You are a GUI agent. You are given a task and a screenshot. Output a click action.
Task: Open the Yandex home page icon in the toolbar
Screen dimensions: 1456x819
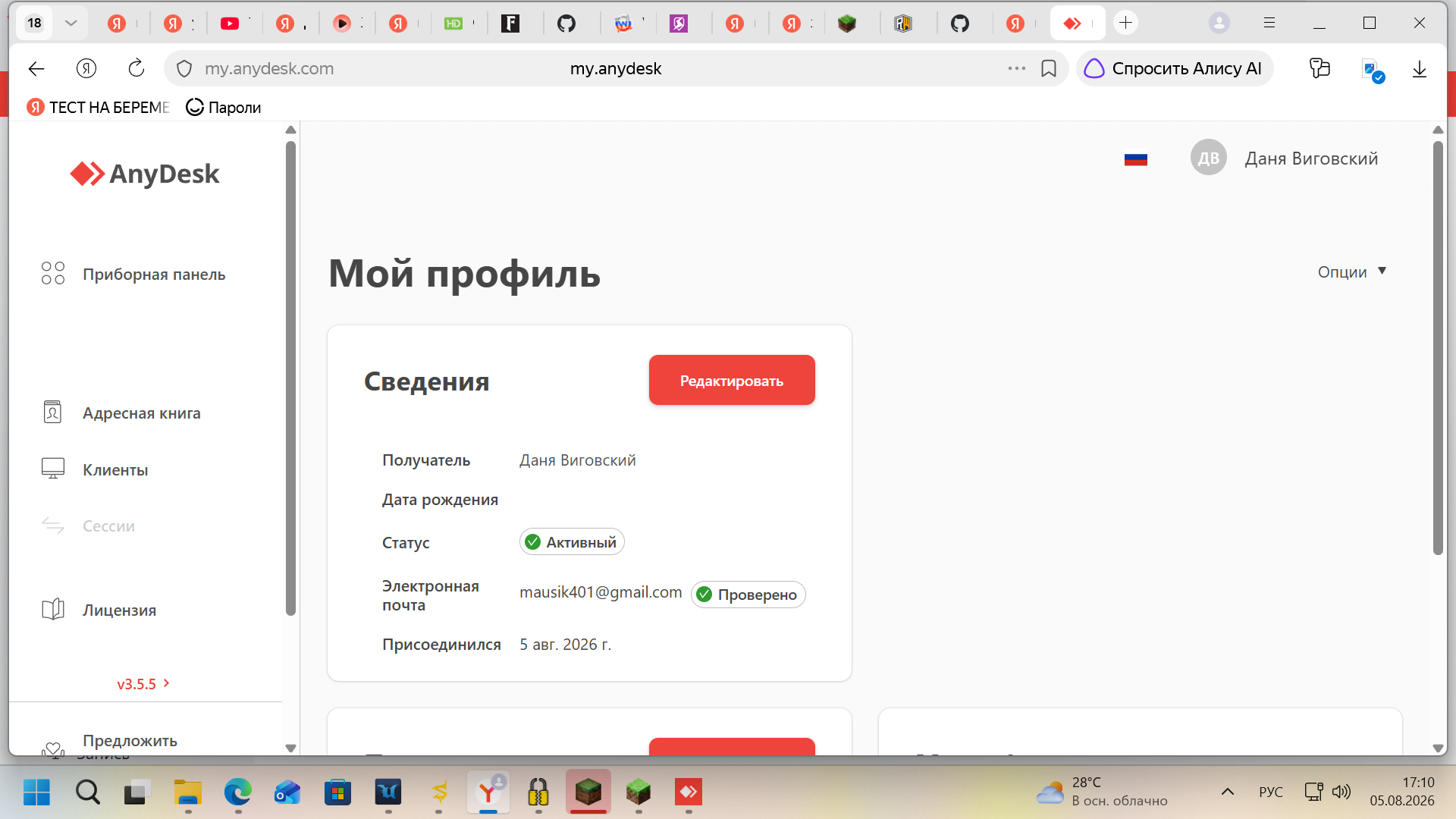pyautogui.click(x=86, y=69)
